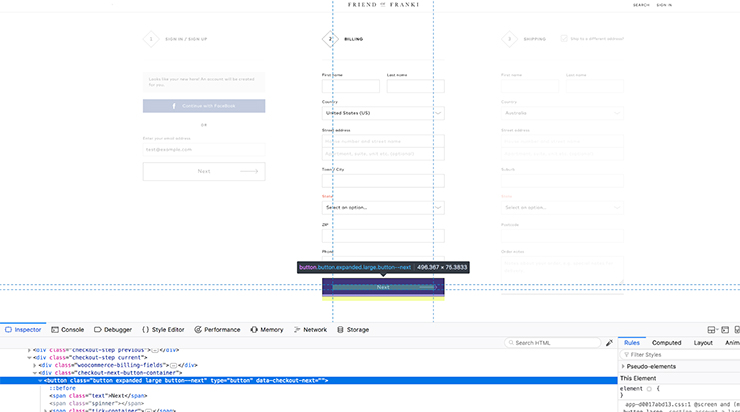Click the SEARCH link in site header
740x412 pixels.
click(641, 5)
